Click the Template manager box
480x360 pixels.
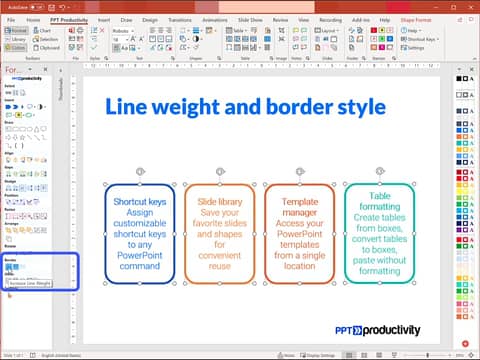(x=300, y=234)
